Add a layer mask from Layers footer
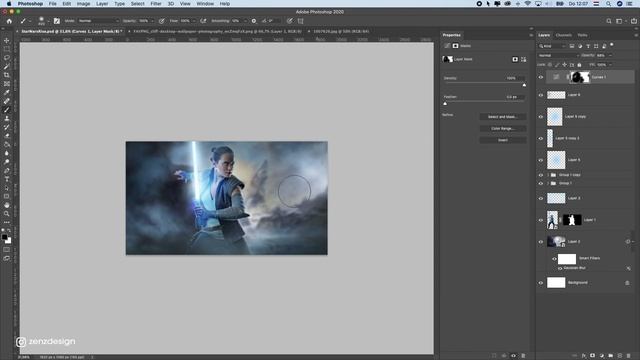The image size is (640, 360). [593, 356]
